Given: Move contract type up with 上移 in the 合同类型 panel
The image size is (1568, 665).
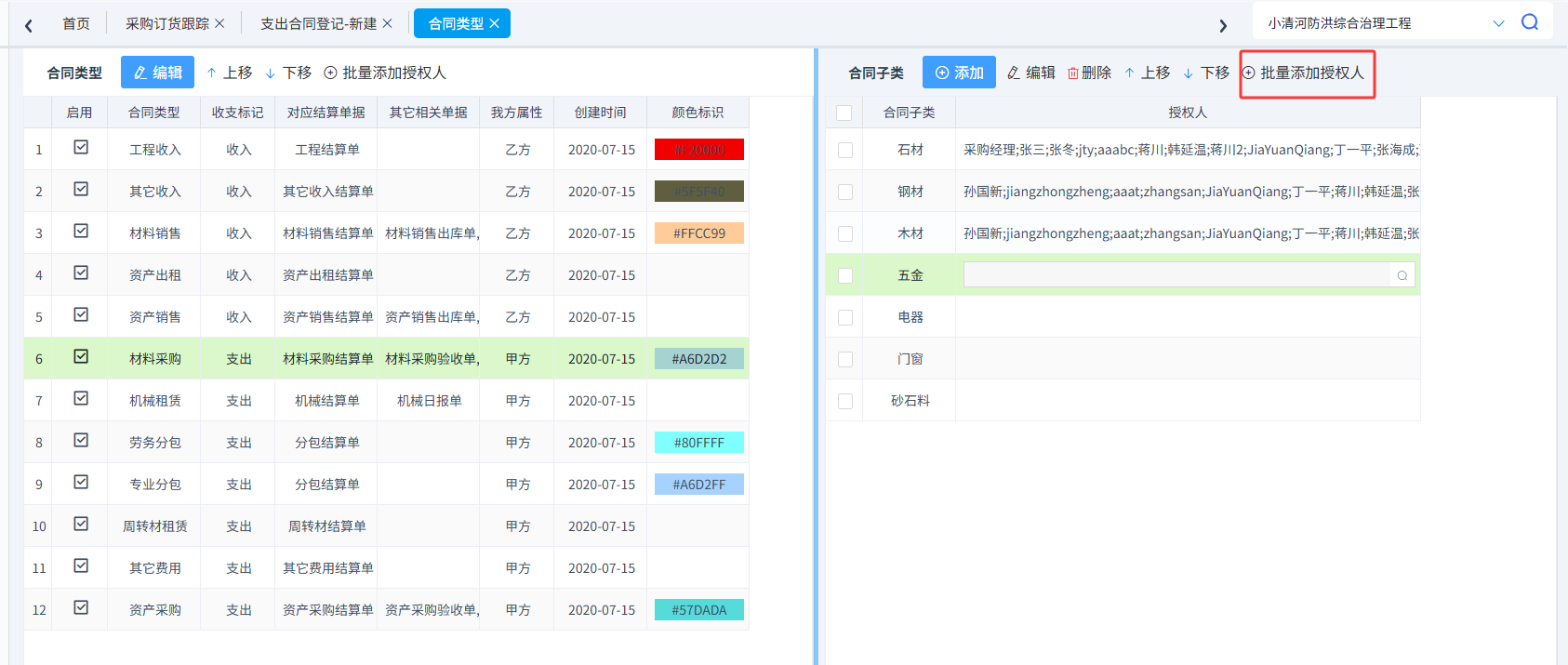Looking at the screenshot, I should pos(230,73).
